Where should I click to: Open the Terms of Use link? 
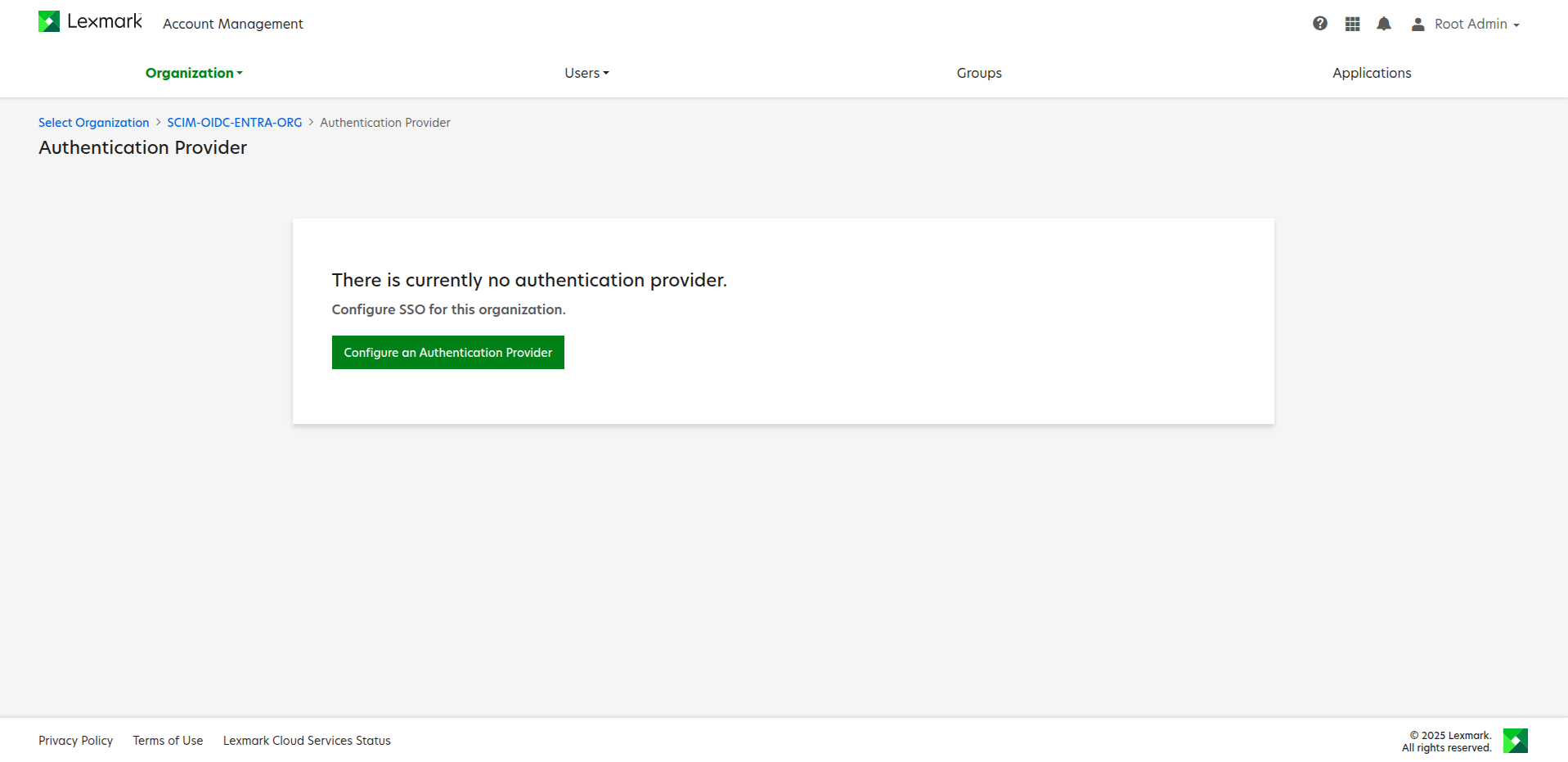tap(168, 741)
